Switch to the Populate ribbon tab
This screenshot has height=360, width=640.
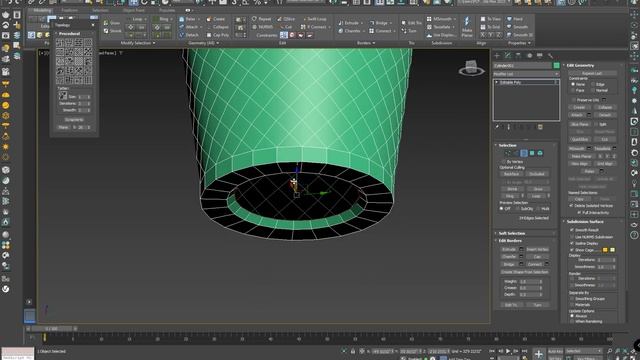point(167,10)
